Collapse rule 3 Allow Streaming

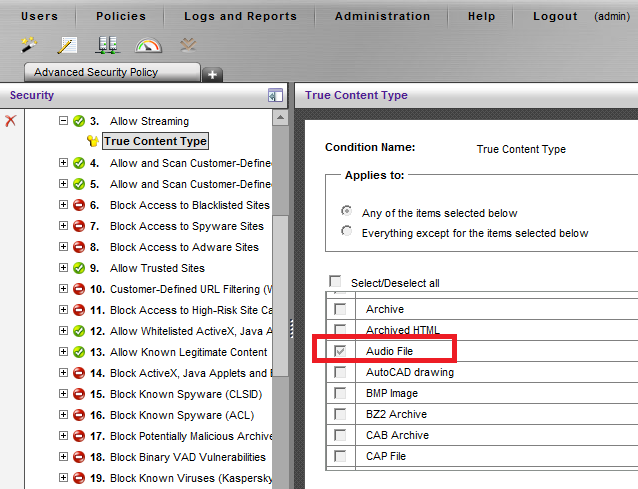[x=64, y=121]
